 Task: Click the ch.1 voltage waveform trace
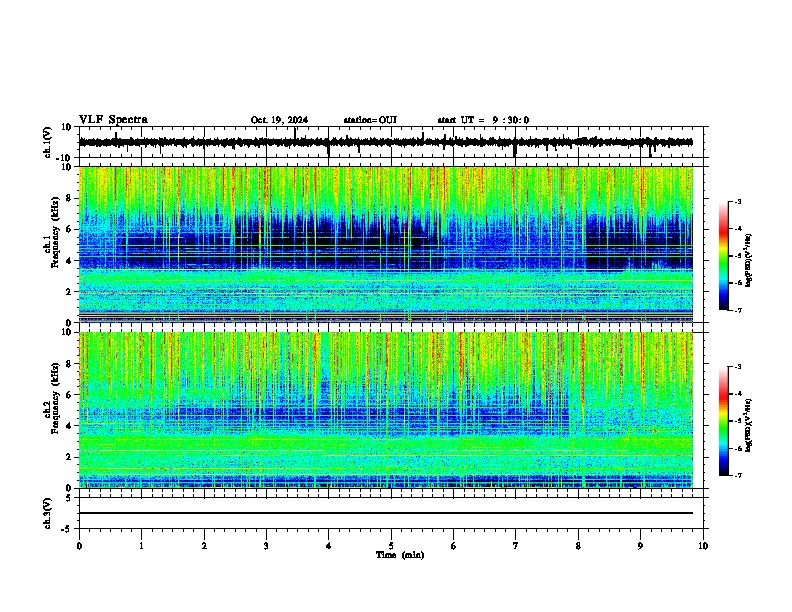click(x=386, y=142)
